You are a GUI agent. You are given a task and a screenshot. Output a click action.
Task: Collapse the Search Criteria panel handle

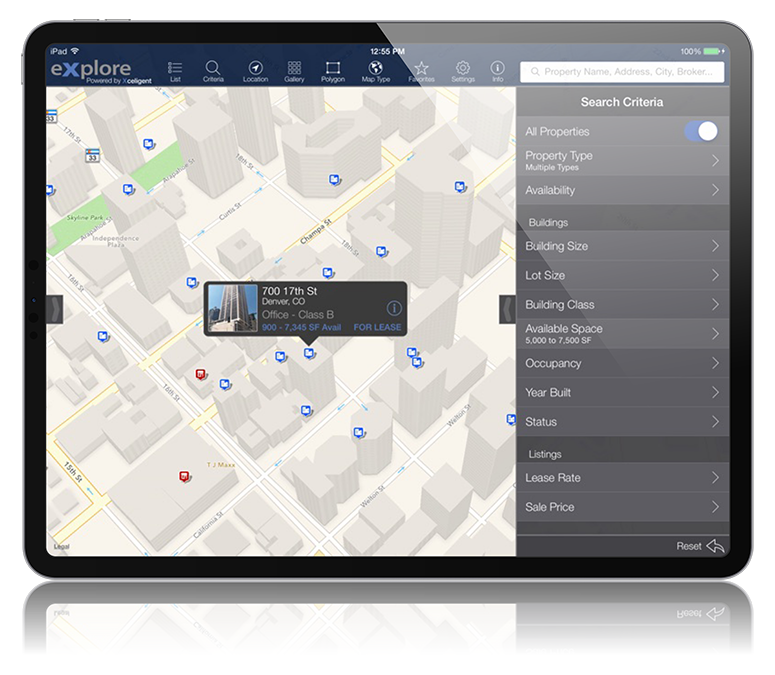coord(507,309)
